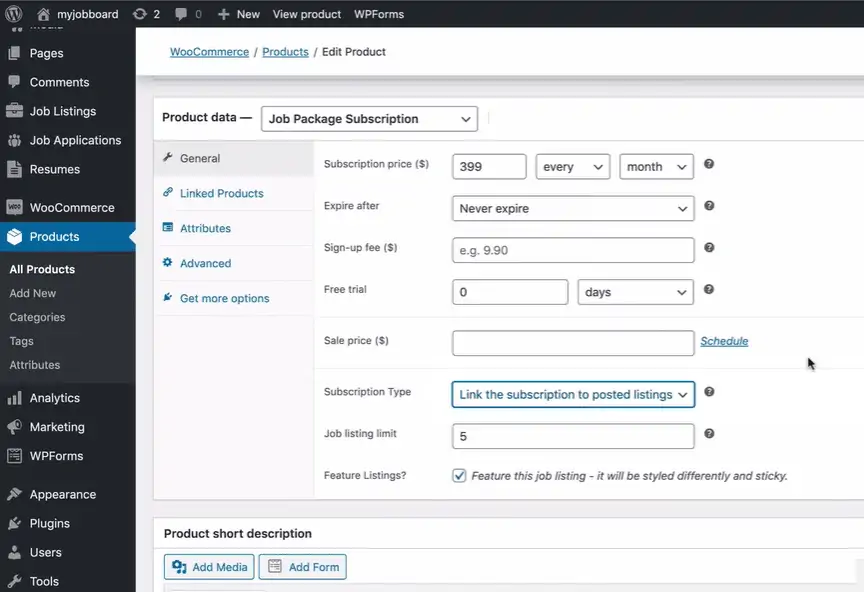The height and width of the screenshot is (592, 864).
Task: Click the WooCommerce breadcrumb link
Action: click(209, 52)
